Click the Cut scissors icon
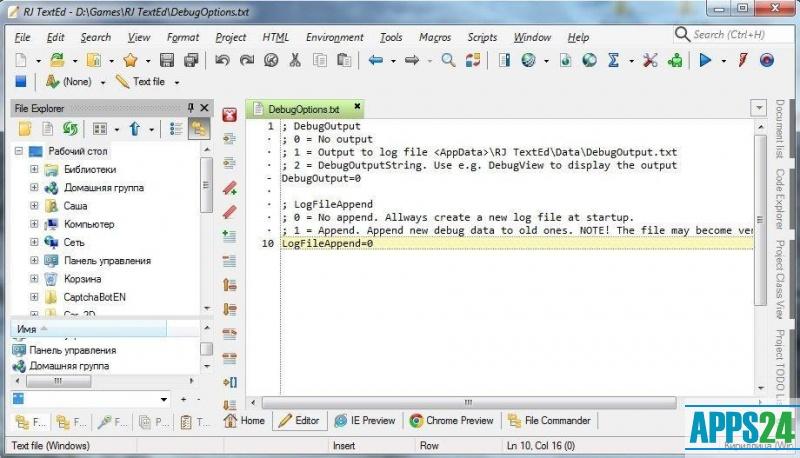The width and height of the screenshot is (800, 458). (295, 60)
